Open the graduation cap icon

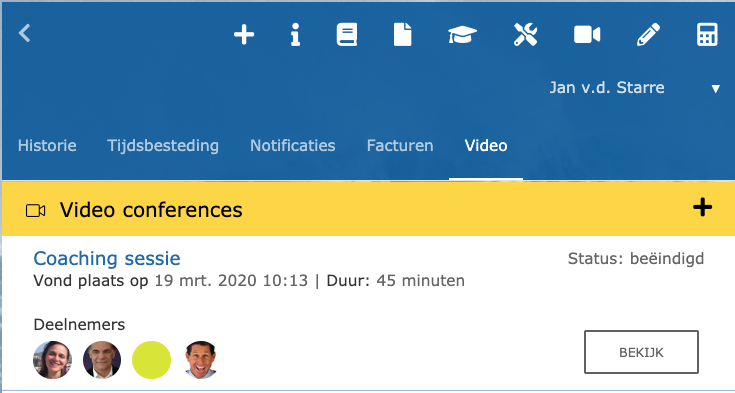(x=462, y=35)
